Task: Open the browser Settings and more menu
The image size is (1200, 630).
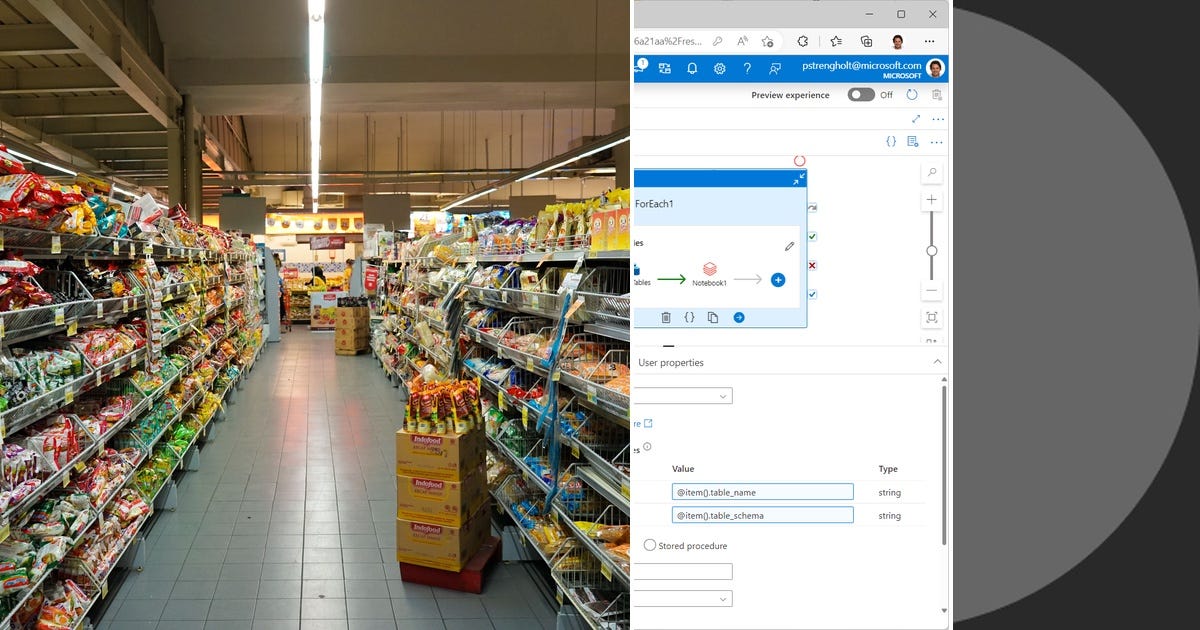Action: [930, 41]
